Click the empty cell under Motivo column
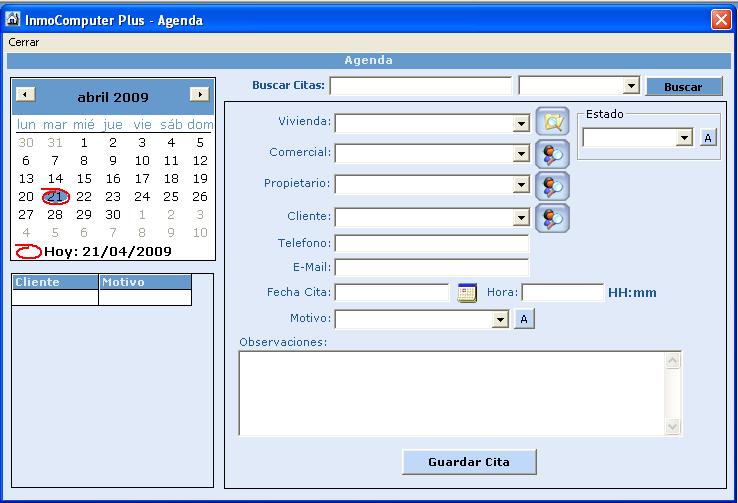738x503 pixels. click(x=145, y=297)
